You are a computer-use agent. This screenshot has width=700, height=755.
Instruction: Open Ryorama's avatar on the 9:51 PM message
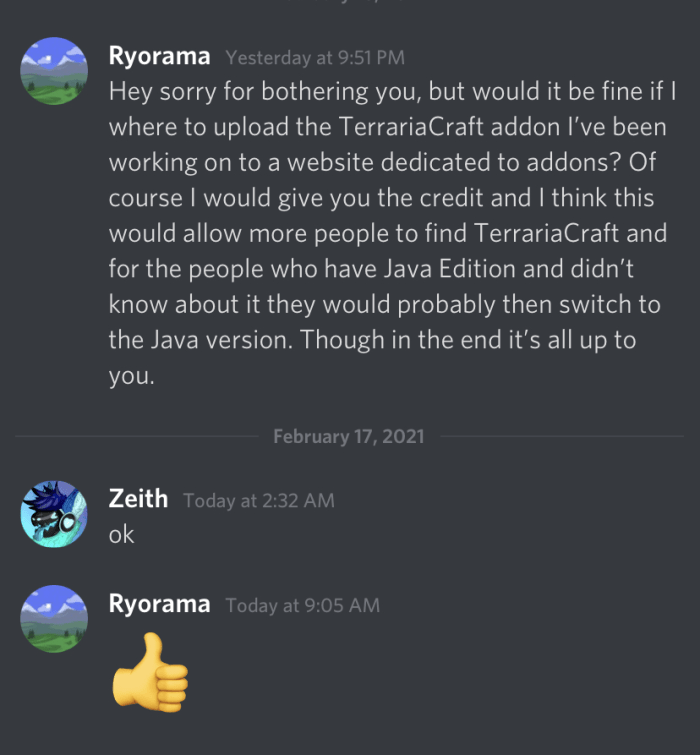click(54, 71)
